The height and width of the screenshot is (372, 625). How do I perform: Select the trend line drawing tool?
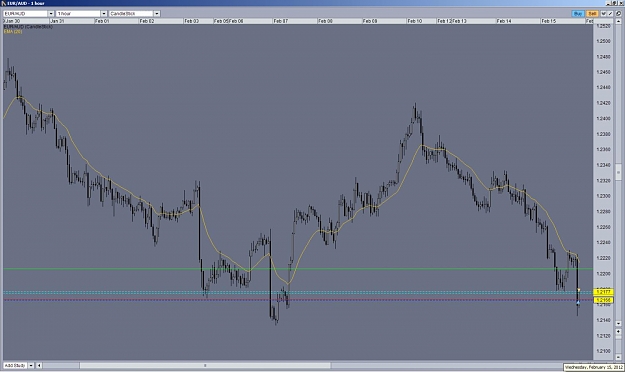(610, 14)
